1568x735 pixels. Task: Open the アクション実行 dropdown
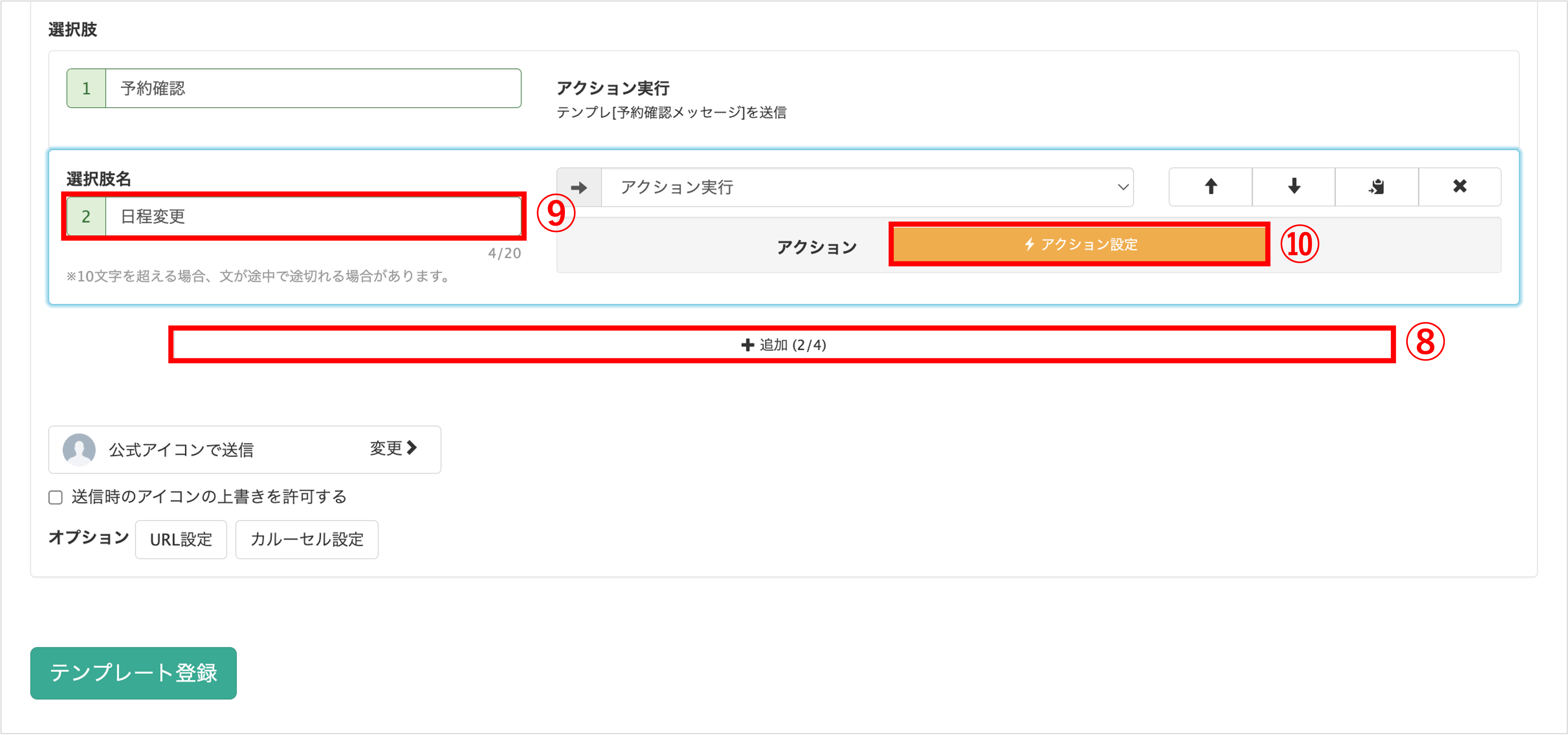[x=868, y=188]
